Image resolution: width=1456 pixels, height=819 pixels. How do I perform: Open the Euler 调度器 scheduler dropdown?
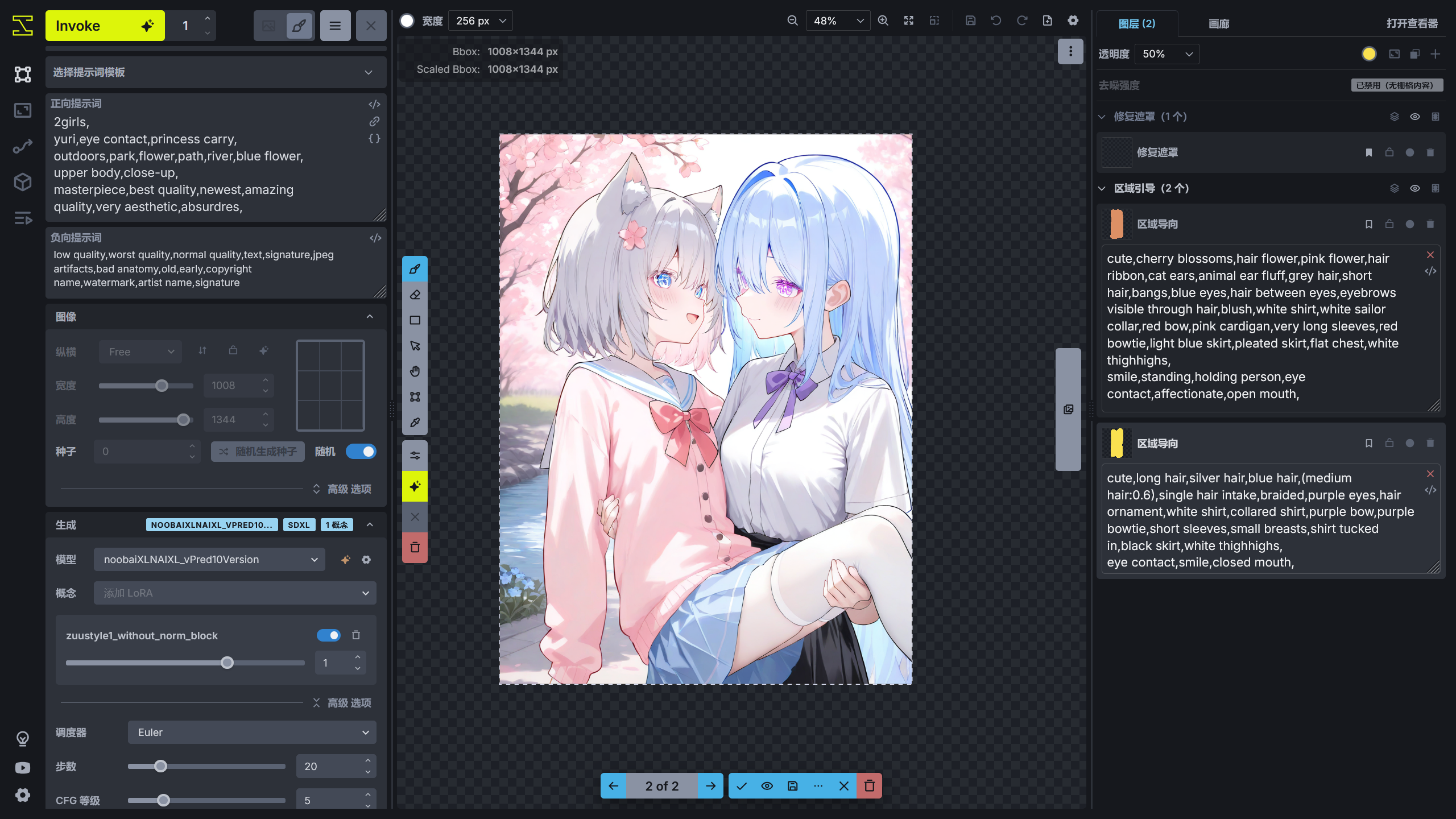[x=251, y=733]
